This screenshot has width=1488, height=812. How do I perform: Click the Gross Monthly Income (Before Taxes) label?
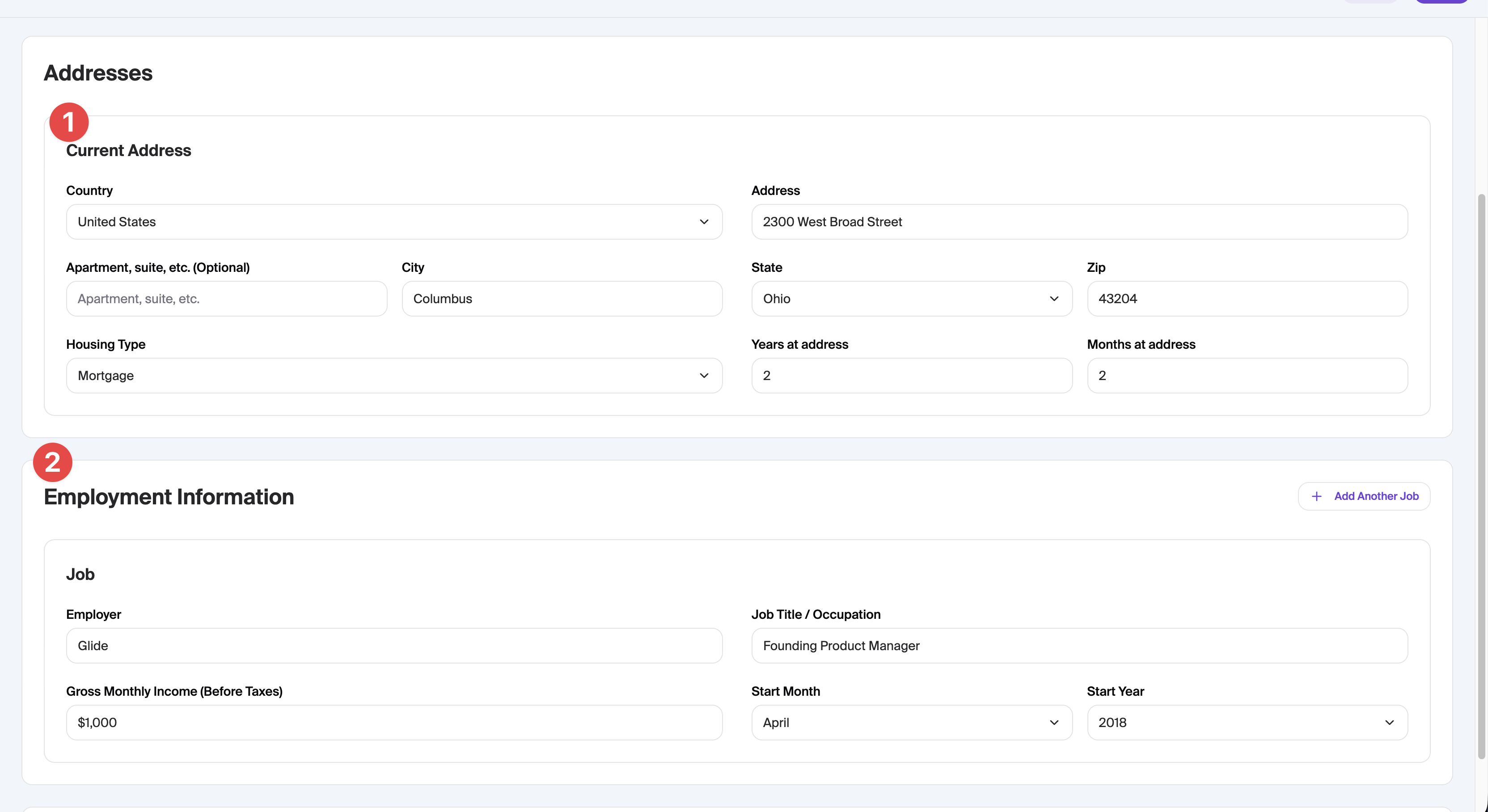pos(174,691)
